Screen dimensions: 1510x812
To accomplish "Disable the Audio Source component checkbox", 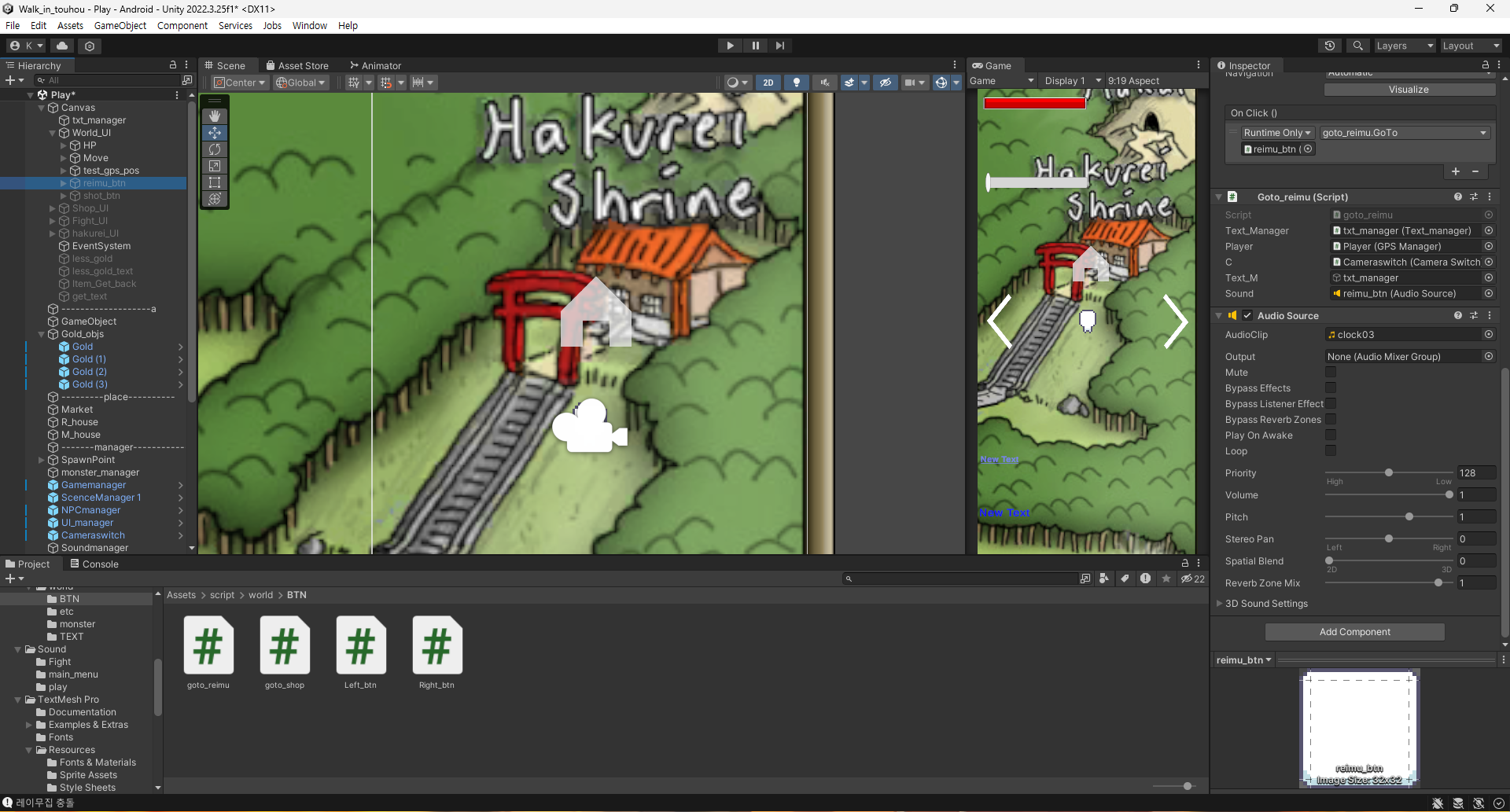I will pos(1247,315).
